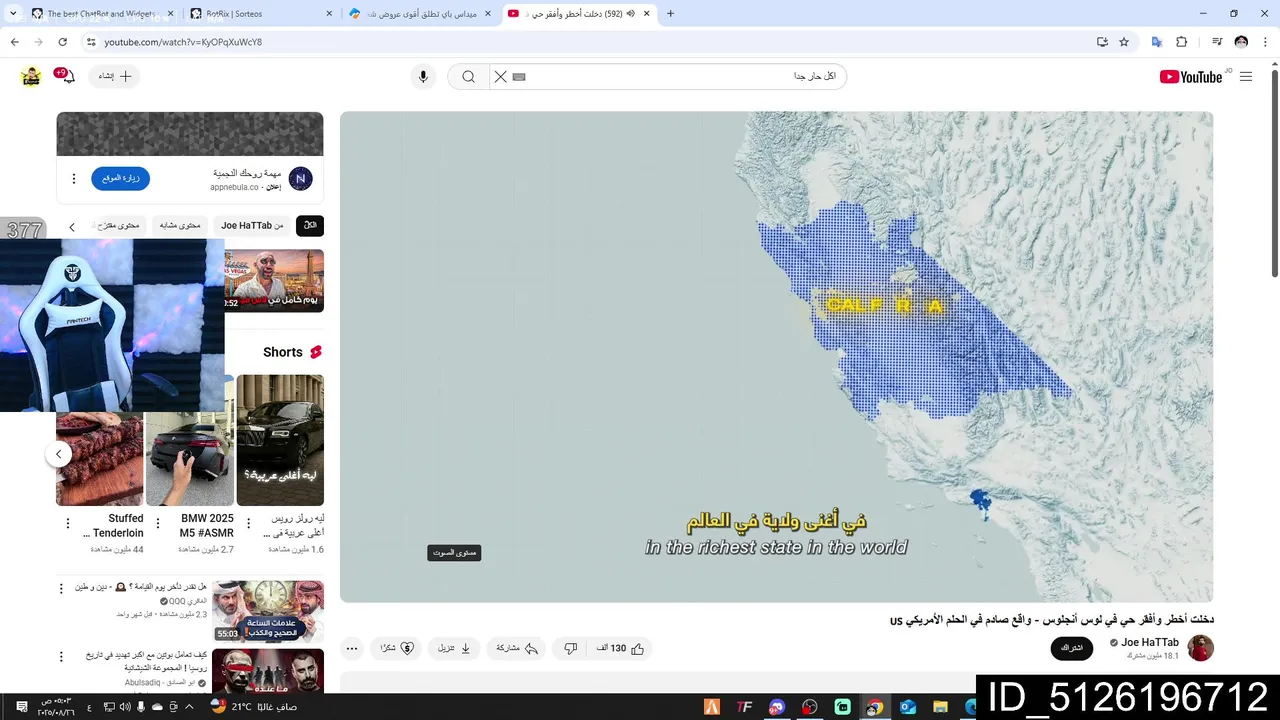Viewport: 1280px width, 720px height.
Task: Click the Create (إنشاء) button
Action: pyautogui.click(x=115, y=77)
